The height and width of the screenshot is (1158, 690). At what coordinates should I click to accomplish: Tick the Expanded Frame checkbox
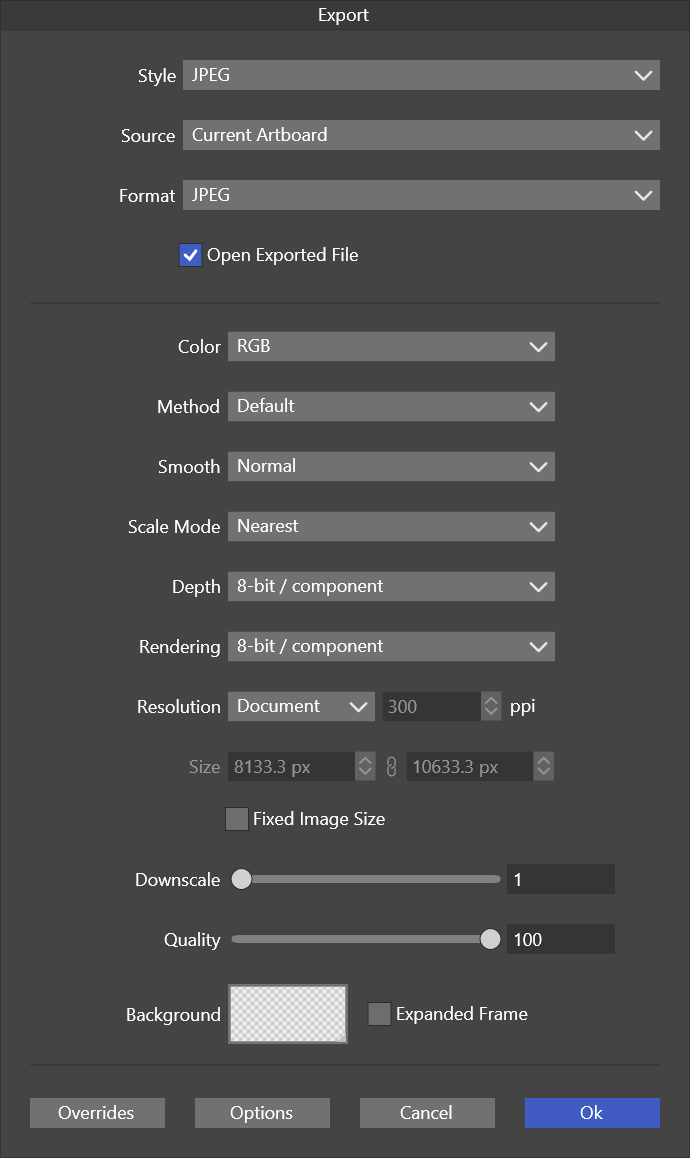pos(380,1014)
